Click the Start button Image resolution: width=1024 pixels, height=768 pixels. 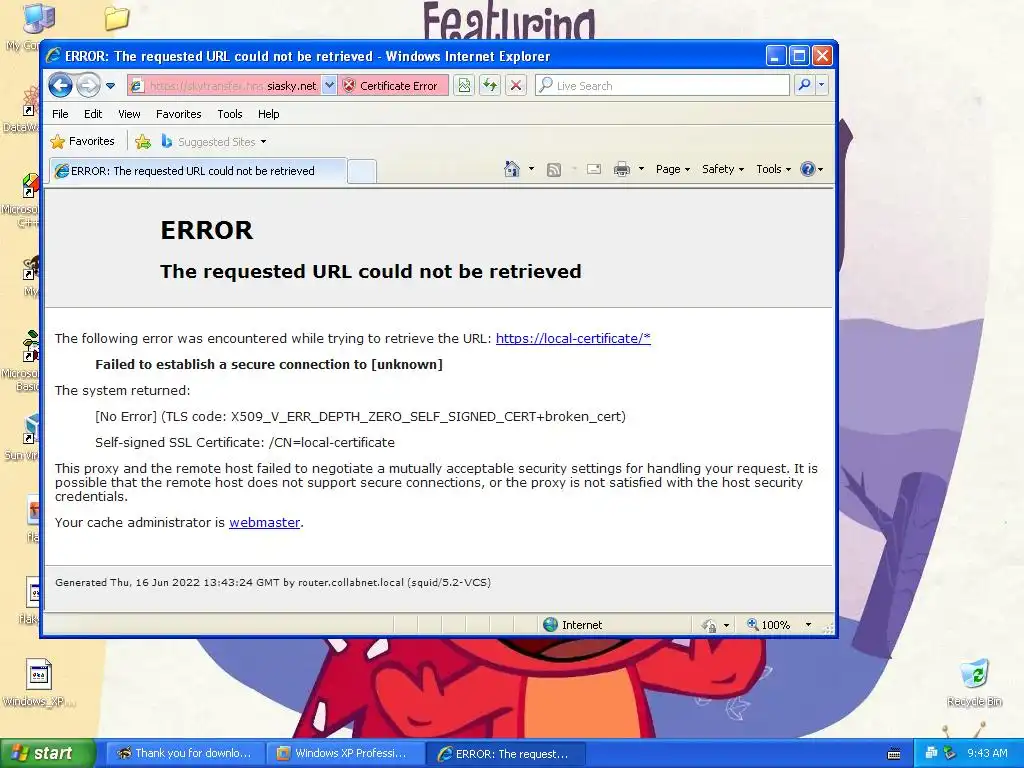click(47, 753)
